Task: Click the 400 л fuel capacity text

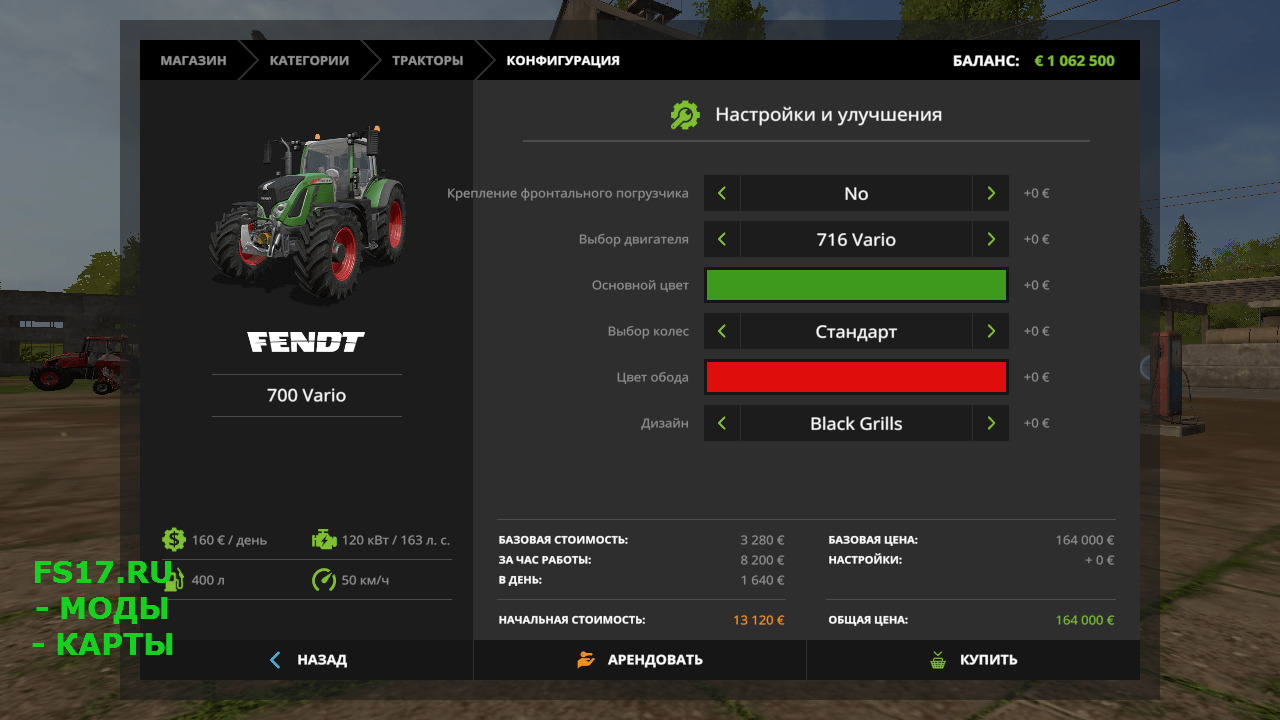Action: click(x=209, y=580)
